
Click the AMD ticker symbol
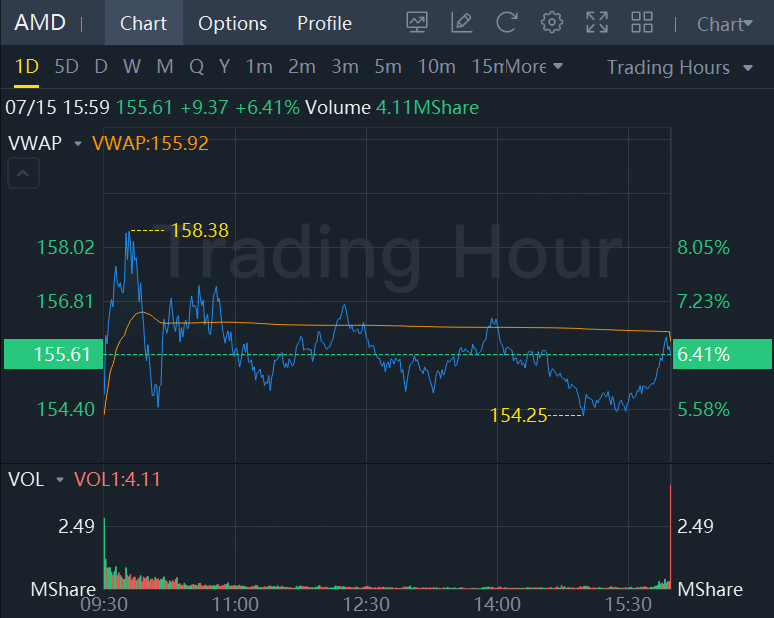pos(38,23)
